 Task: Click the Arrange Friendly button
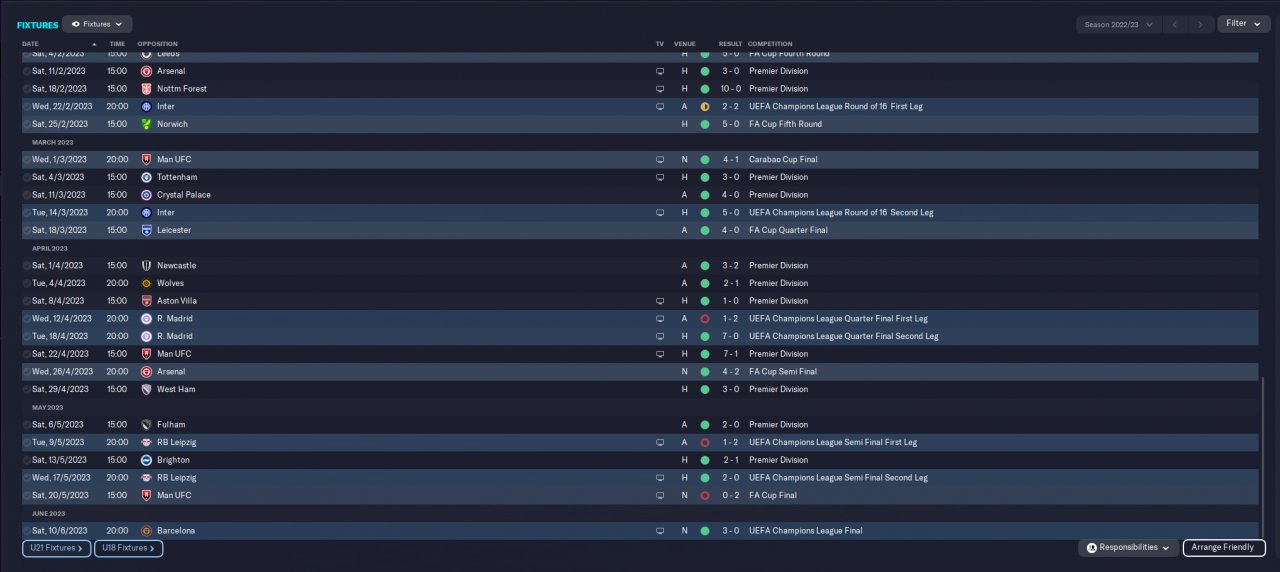pos(1224,548)
